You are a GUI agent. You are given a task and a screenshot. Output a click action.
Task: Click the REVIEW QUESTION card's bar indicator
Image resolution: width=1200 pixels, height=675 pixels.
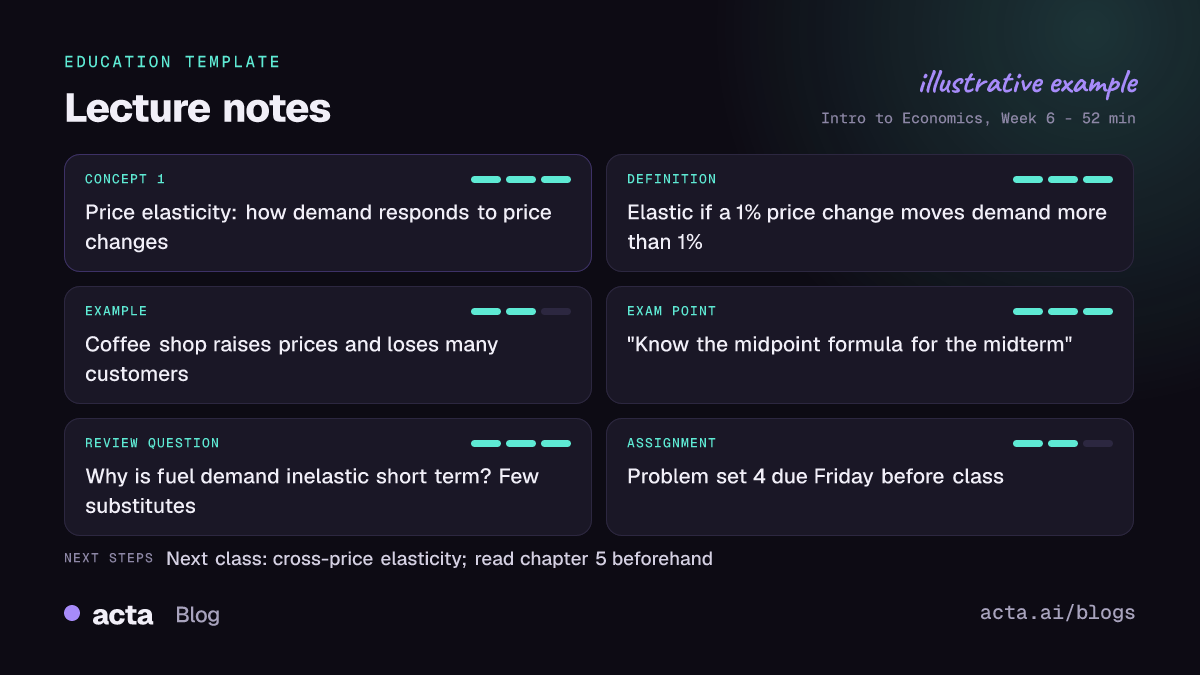[521, 444]
